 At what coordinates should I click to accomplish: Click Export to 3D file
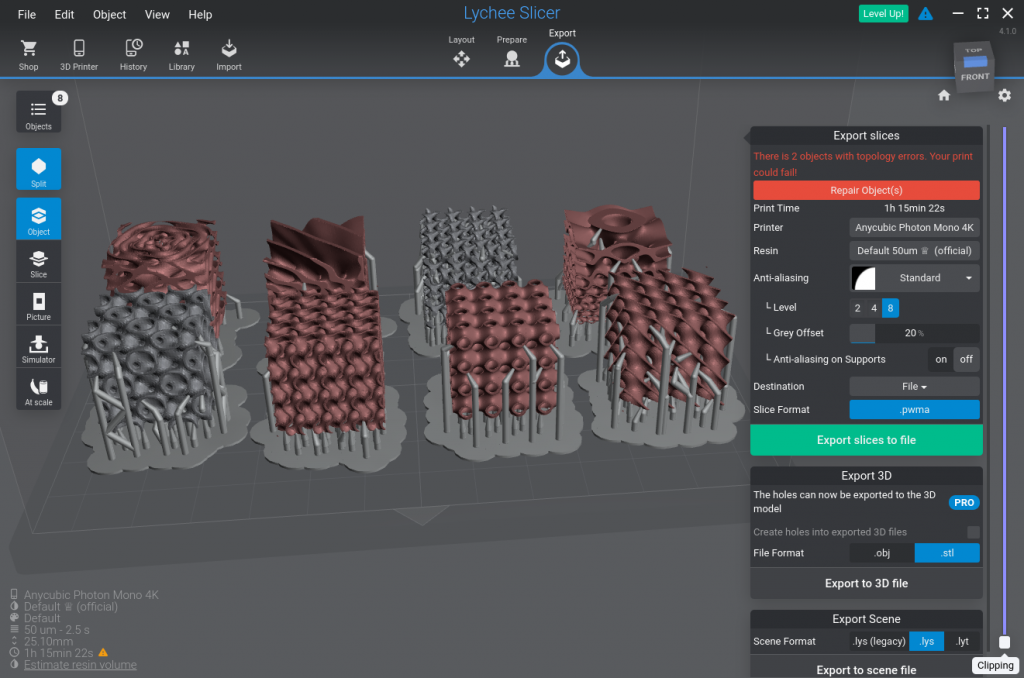(866, 583)
